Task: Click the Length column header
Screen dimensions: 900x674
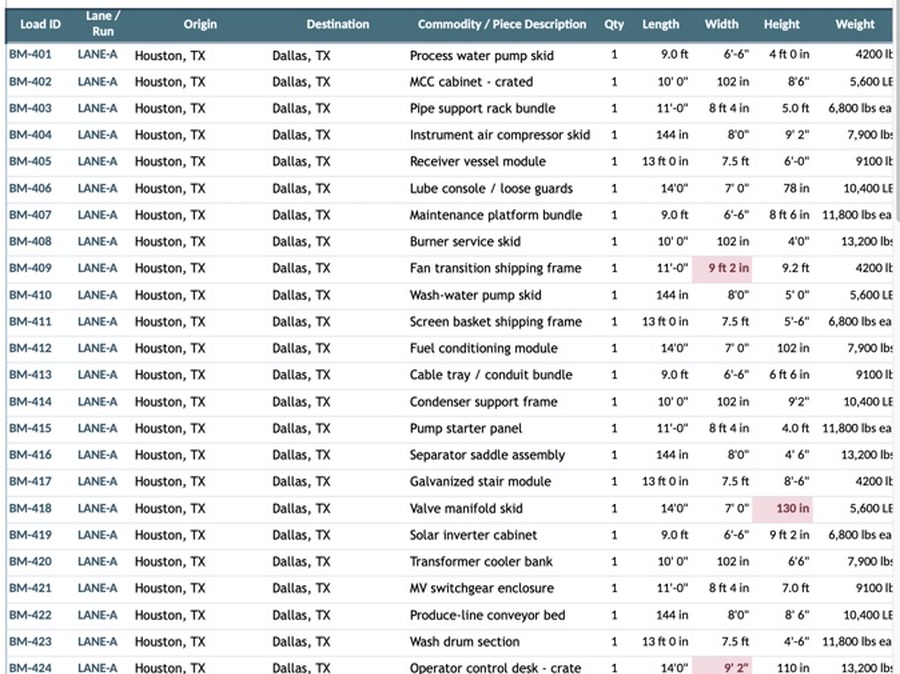Action: tap(661, 24)
